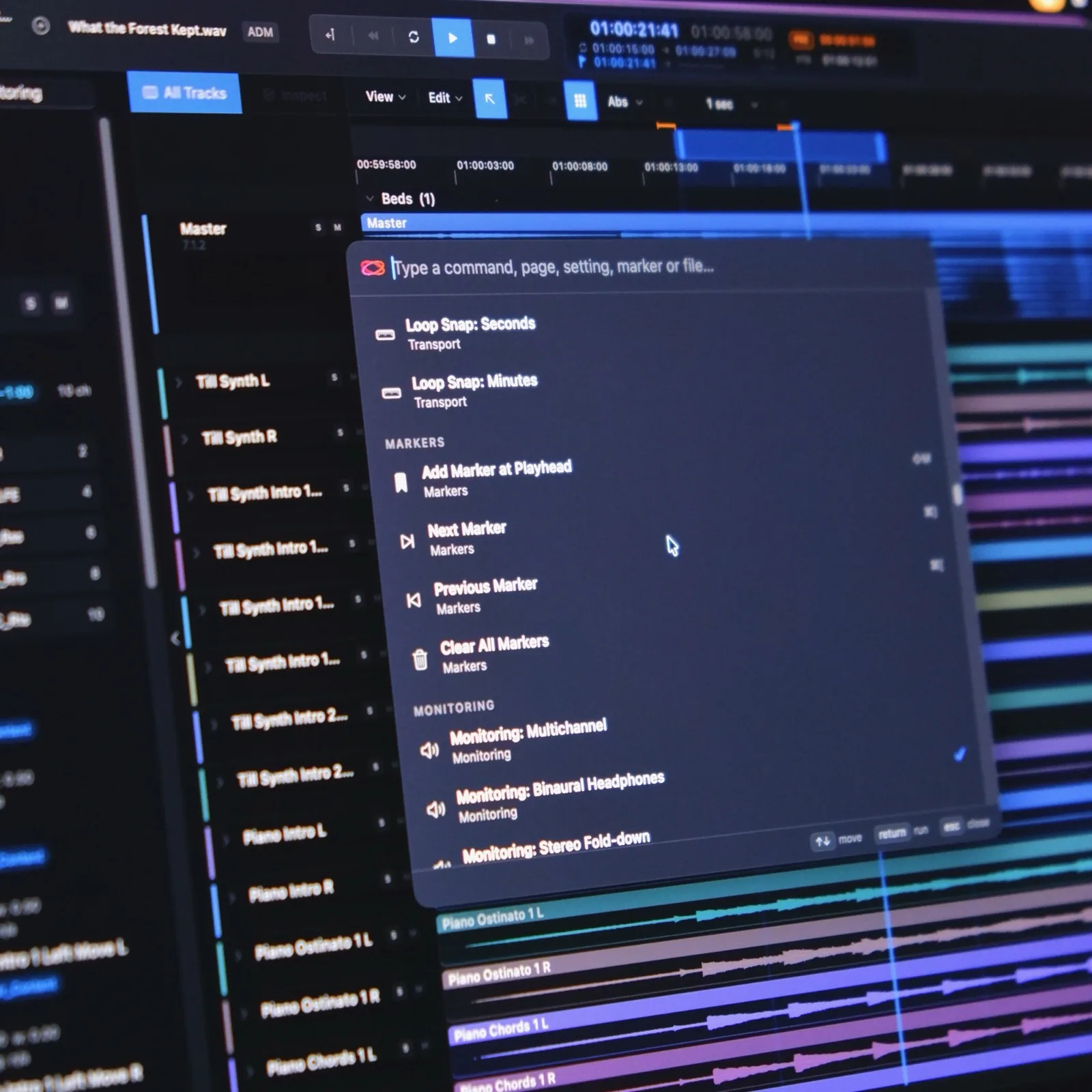Viewport: 1092px width, 1092px height.
Task: Select the pointer arrow tool
Action: [490, 99]
